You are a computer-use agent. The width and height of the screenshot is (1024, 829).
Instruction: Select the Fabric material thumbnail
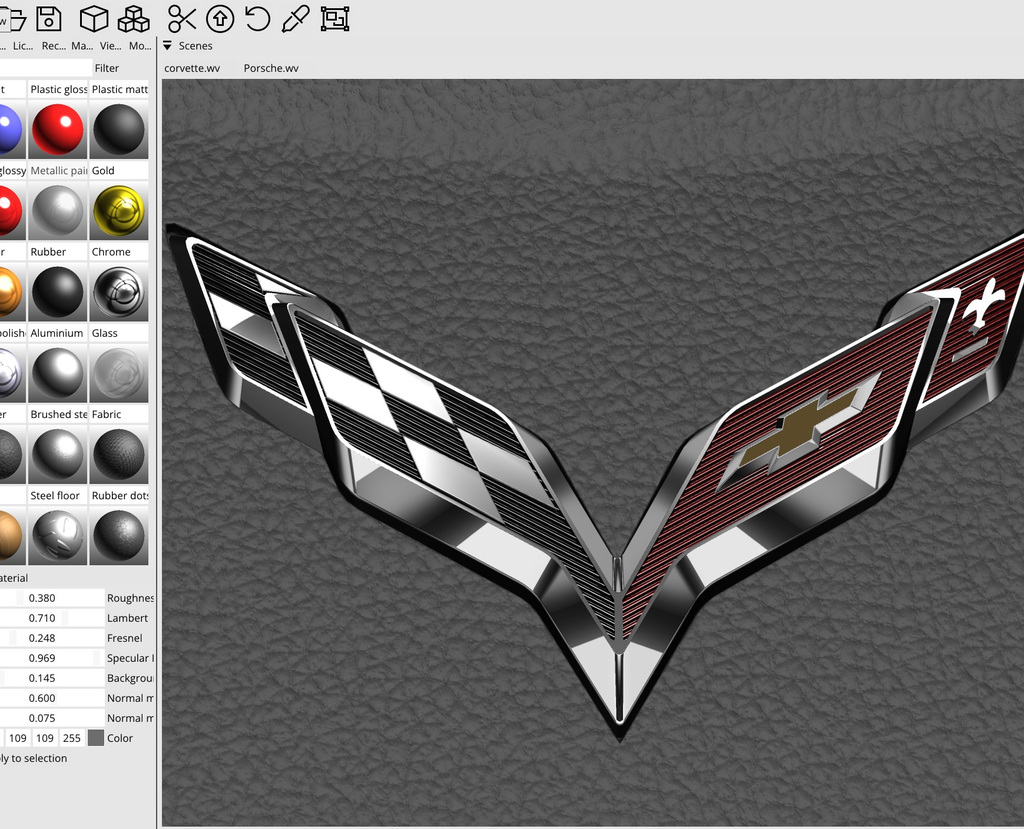coord(119,453)
